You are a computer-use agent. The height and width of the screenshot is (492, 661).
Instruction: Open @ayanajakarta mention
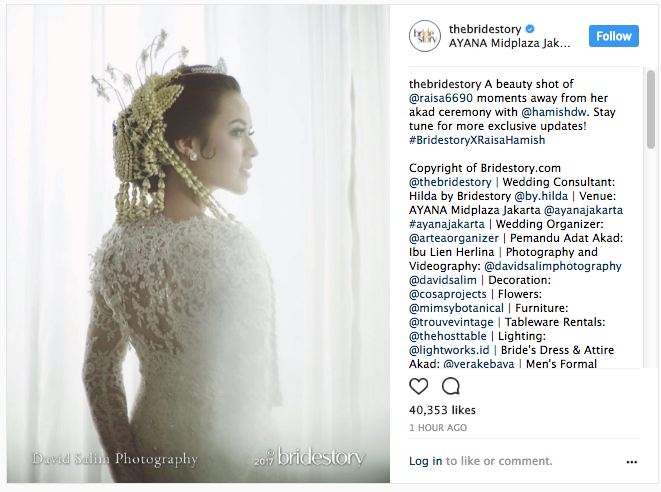click(x=583, y=210)
